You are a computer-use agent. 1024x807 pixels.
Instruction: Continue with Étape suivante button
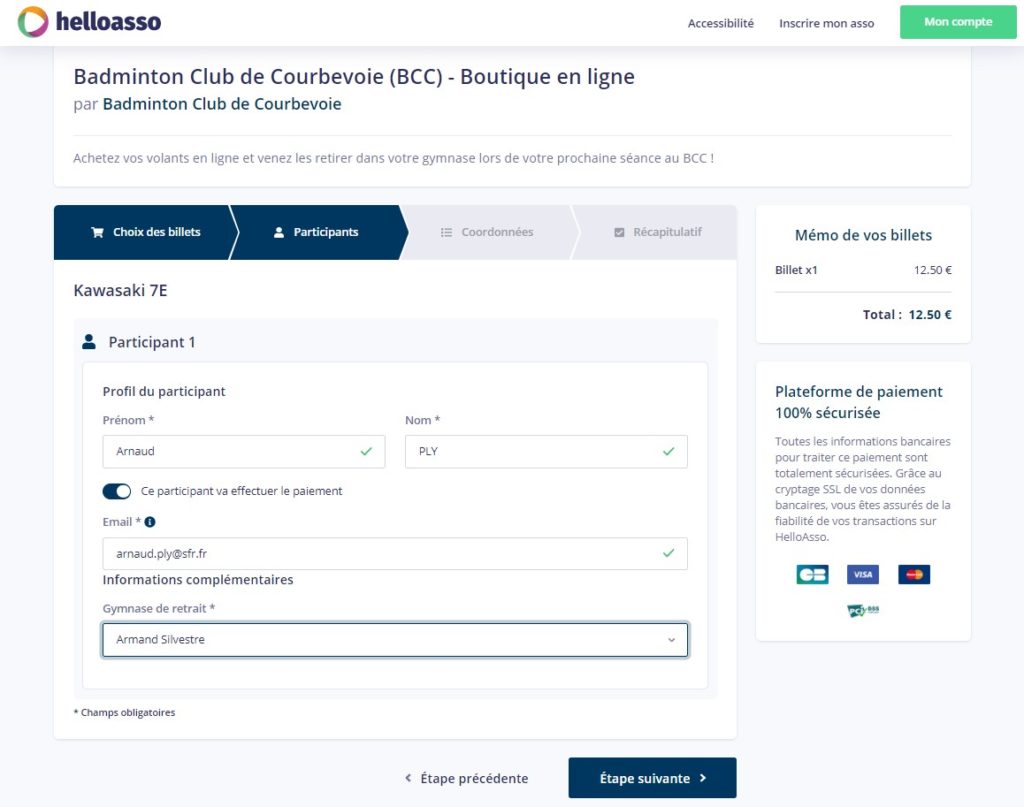coord(652,778)
